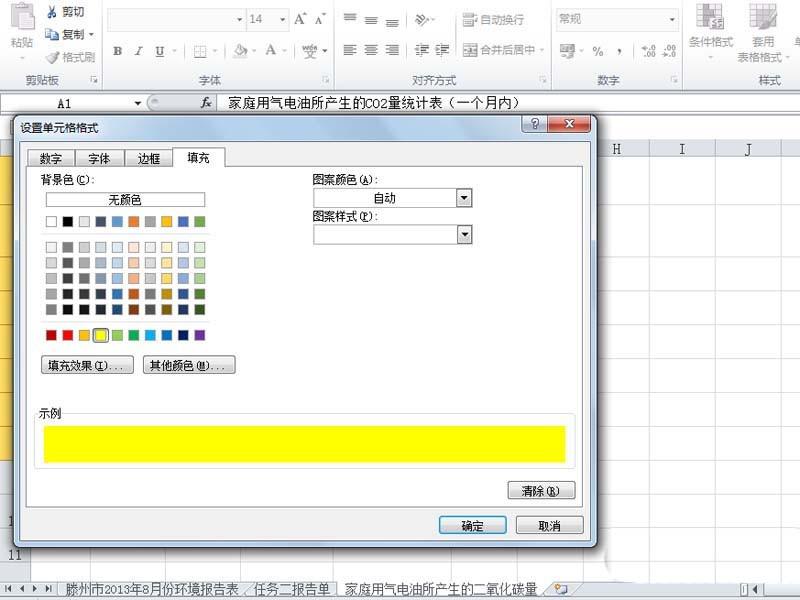Switch to the 数字 (Number) tab
Viewport: 800px width, 600px height.
point(50,157)
